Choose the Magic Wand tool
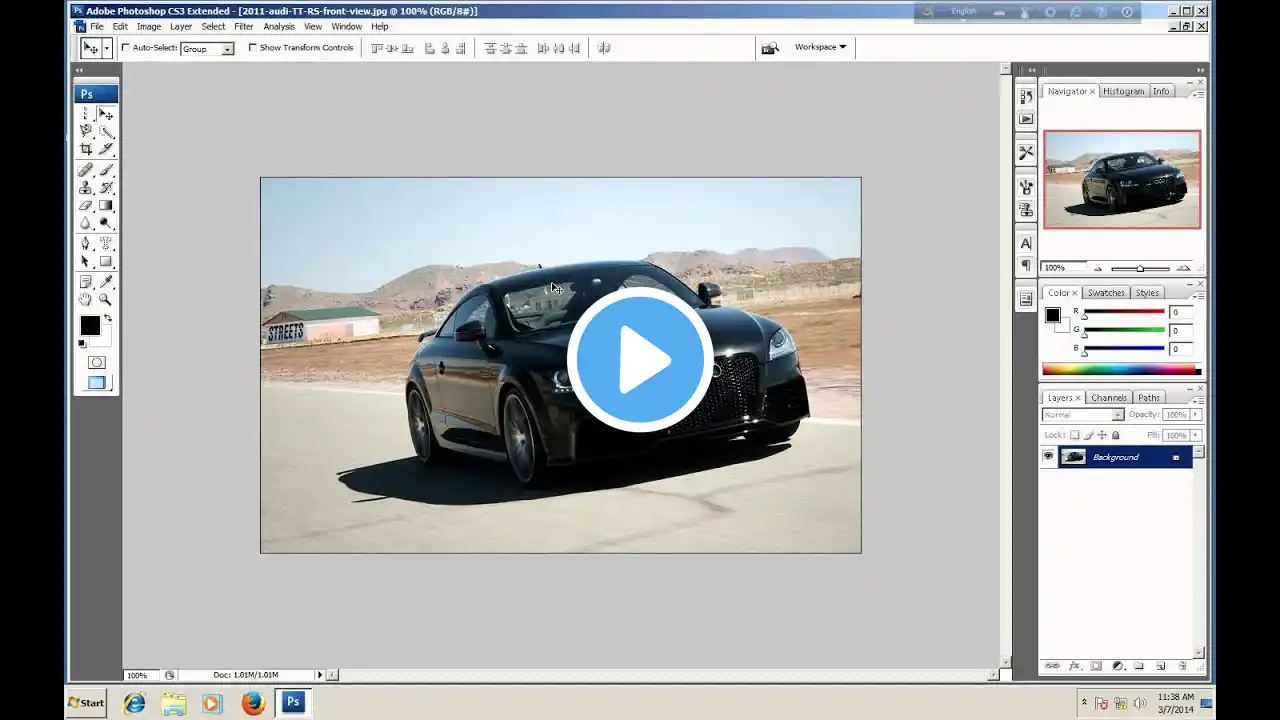Viewport: 1280px width, 720px height. pyautogui.click(x=105, y=131)
